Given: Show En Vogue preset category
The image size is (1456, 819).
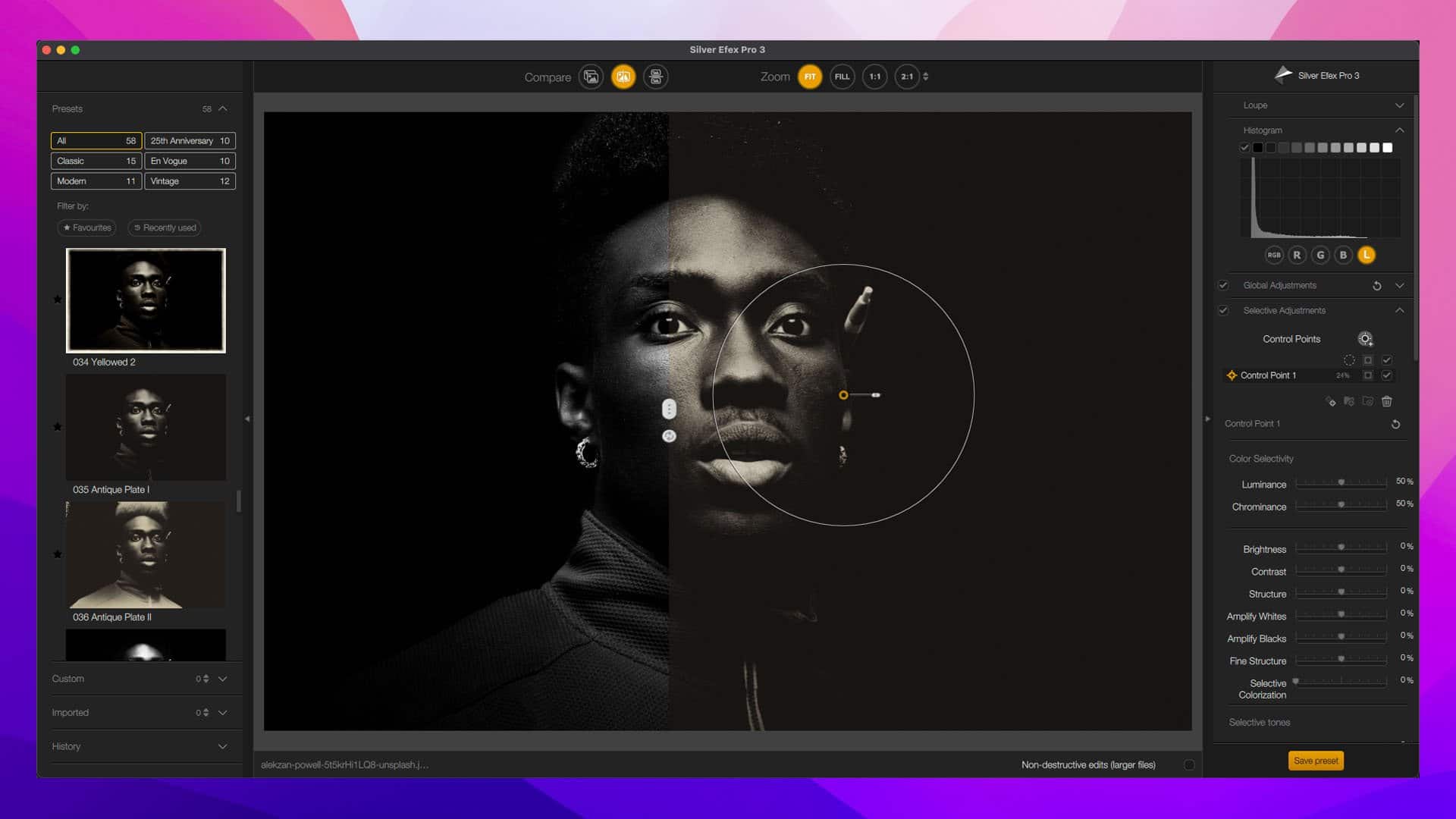Looking at the screenshot, I should (x=190, y=161).
